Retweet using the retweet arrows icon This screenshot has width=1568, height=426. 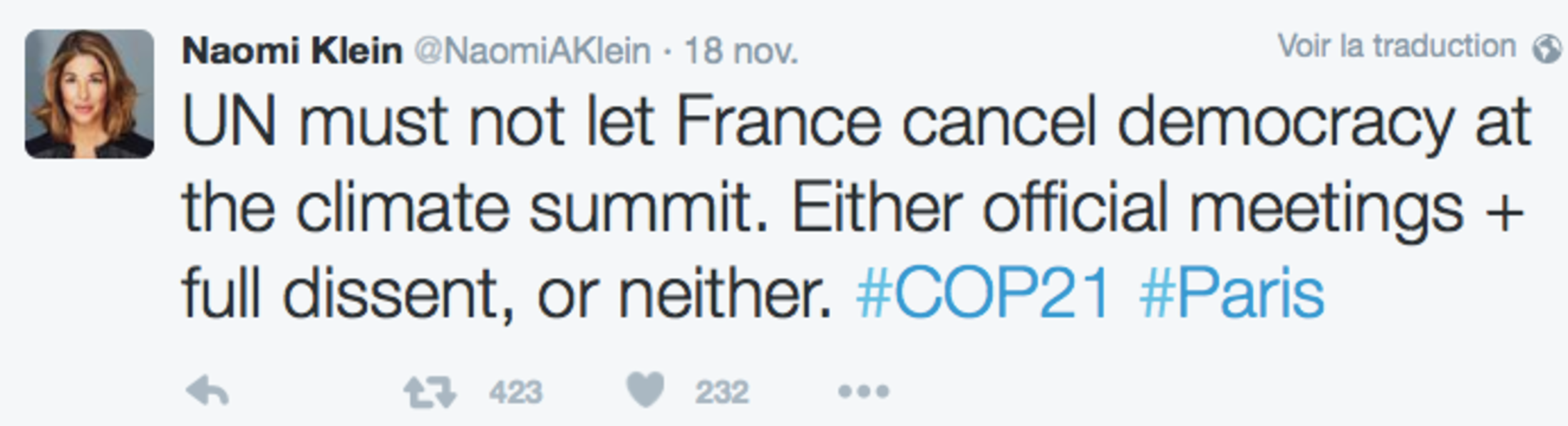point(430,393)
